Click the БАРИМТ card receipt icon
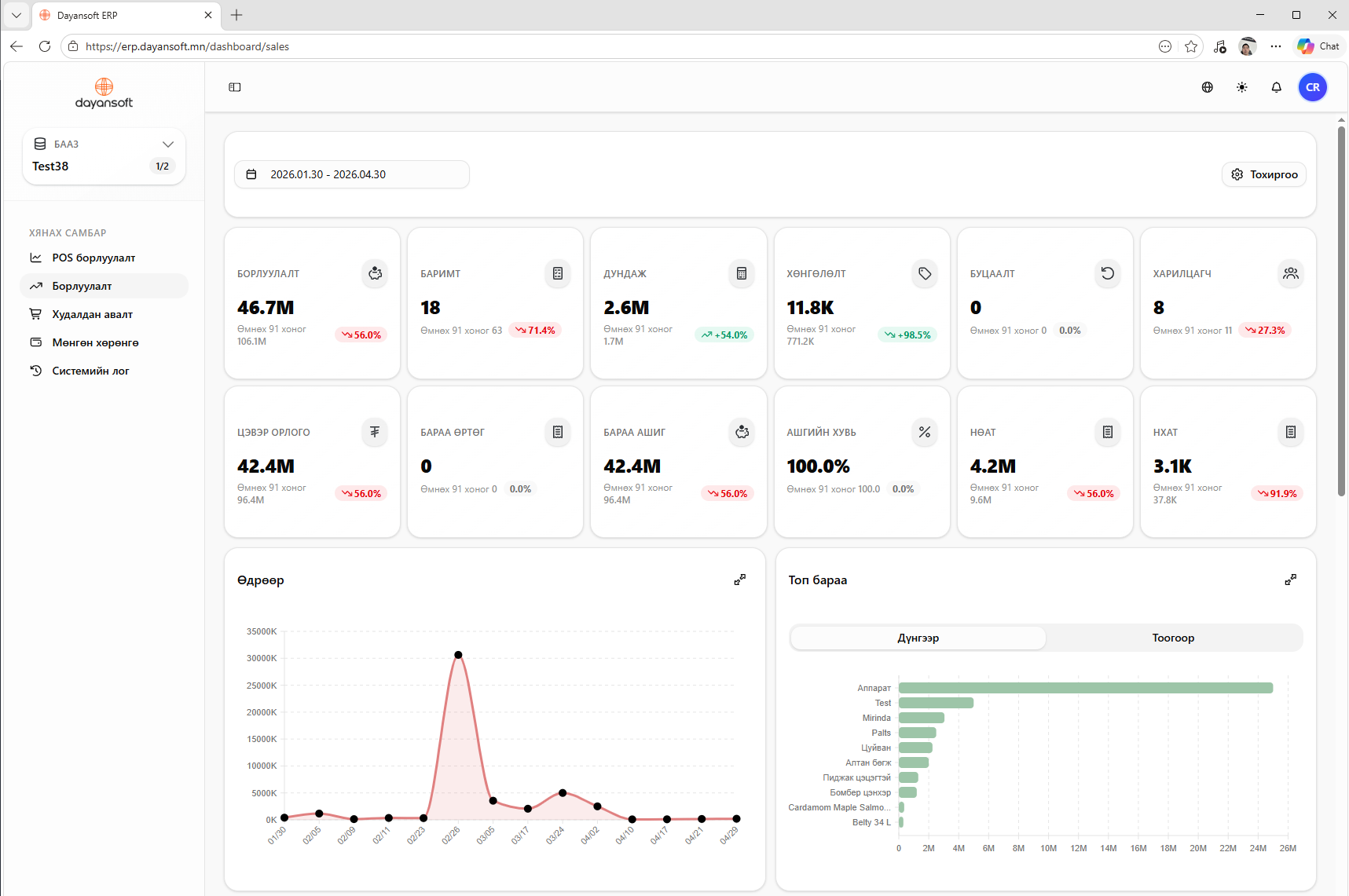This screenshot has height=896, width=1349. click(x=558, y=273)
